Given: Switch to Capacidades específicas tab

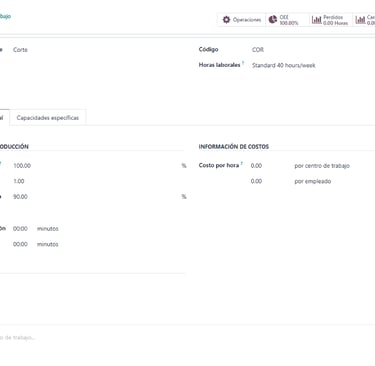Looking at the screenshot, I should (x=48, y=118).
